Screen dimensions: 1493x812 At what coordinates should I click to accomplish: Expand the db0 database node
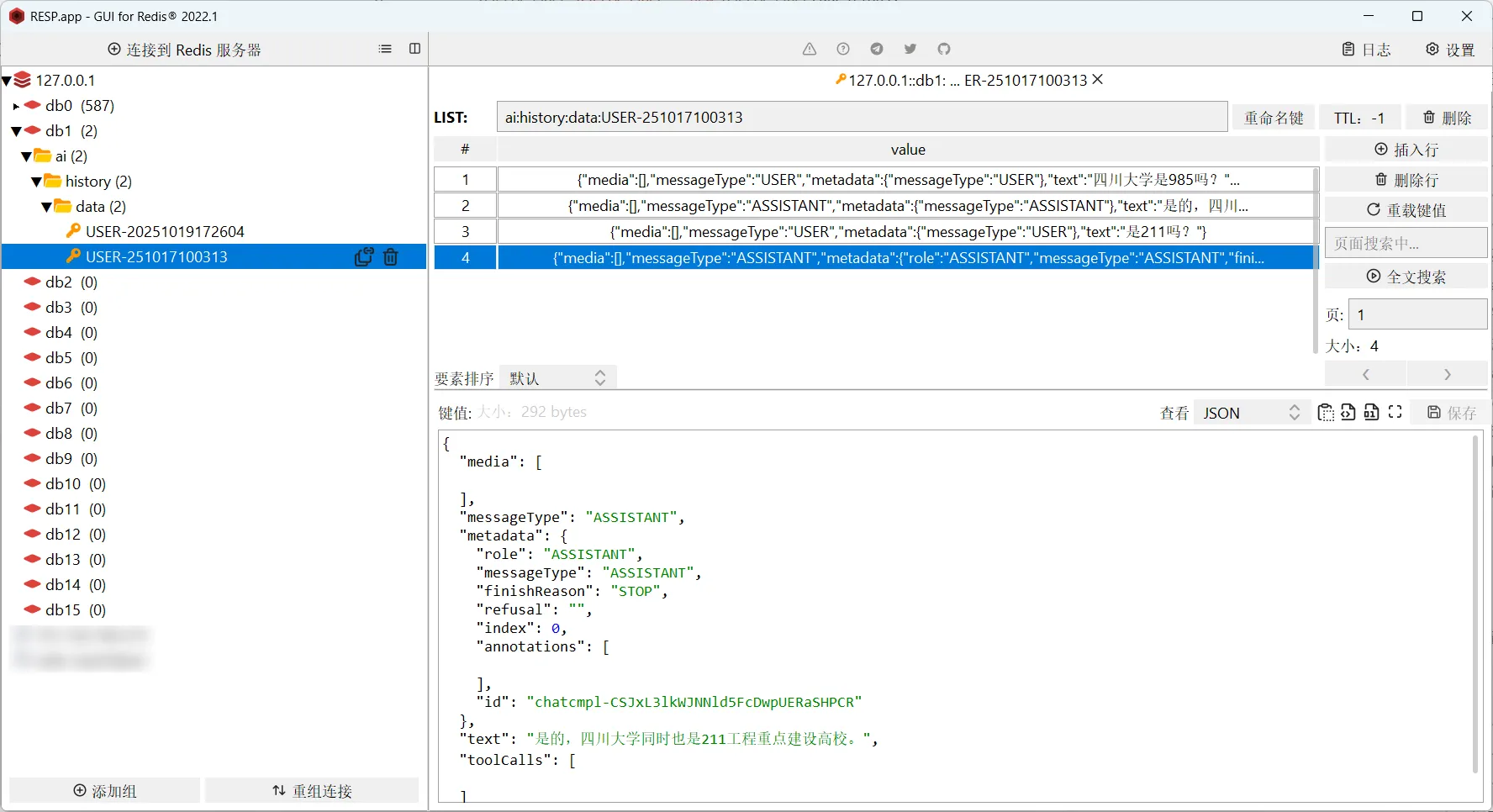pyautogui.click(x=16, y=106)
